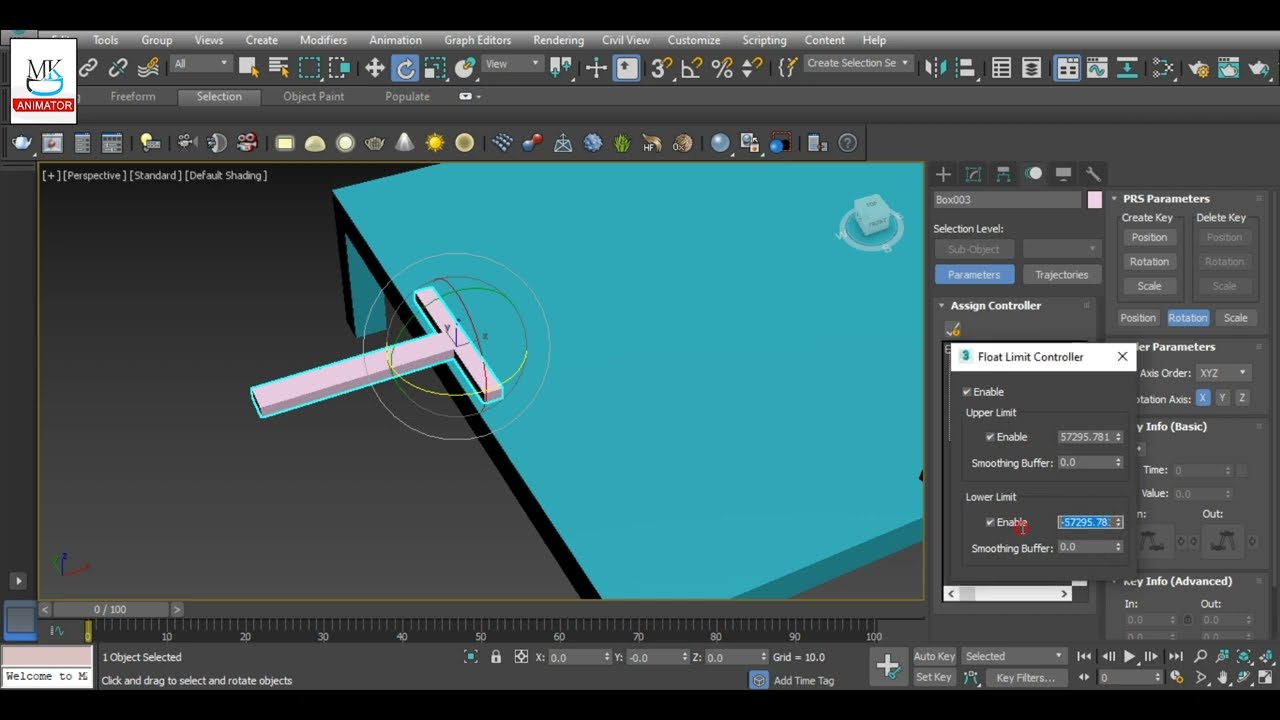The height and width of the screenshot is (720, 1280).
Task: Click the Selection Lock padlock icon
Action: [x=496, y=657]
